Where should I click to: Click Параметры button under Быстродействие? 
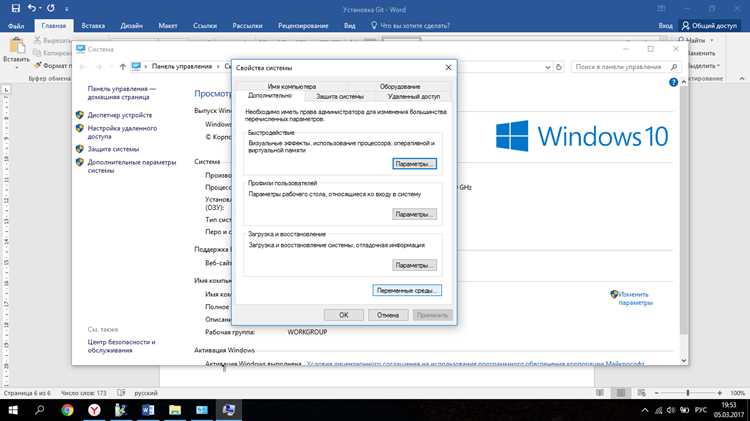coord(414,164)
